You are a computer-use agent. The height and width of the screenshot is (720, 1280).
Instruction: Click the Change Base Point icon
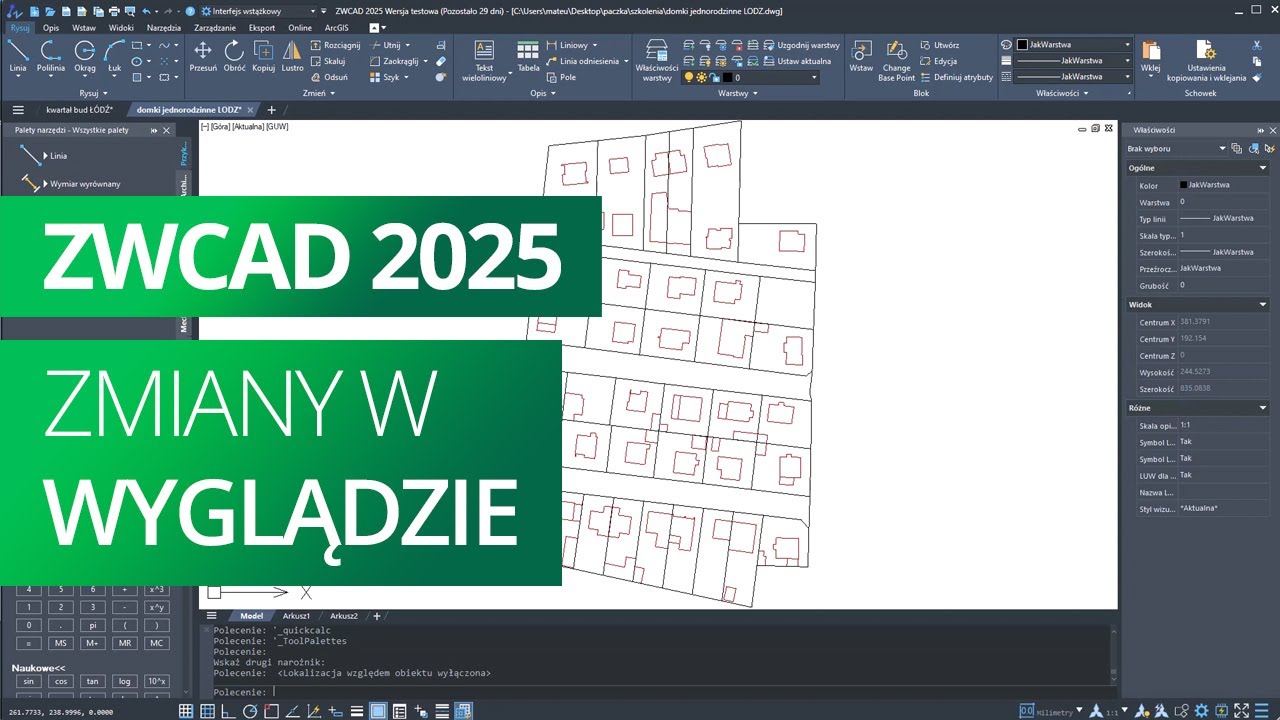(x=897, y=60)
